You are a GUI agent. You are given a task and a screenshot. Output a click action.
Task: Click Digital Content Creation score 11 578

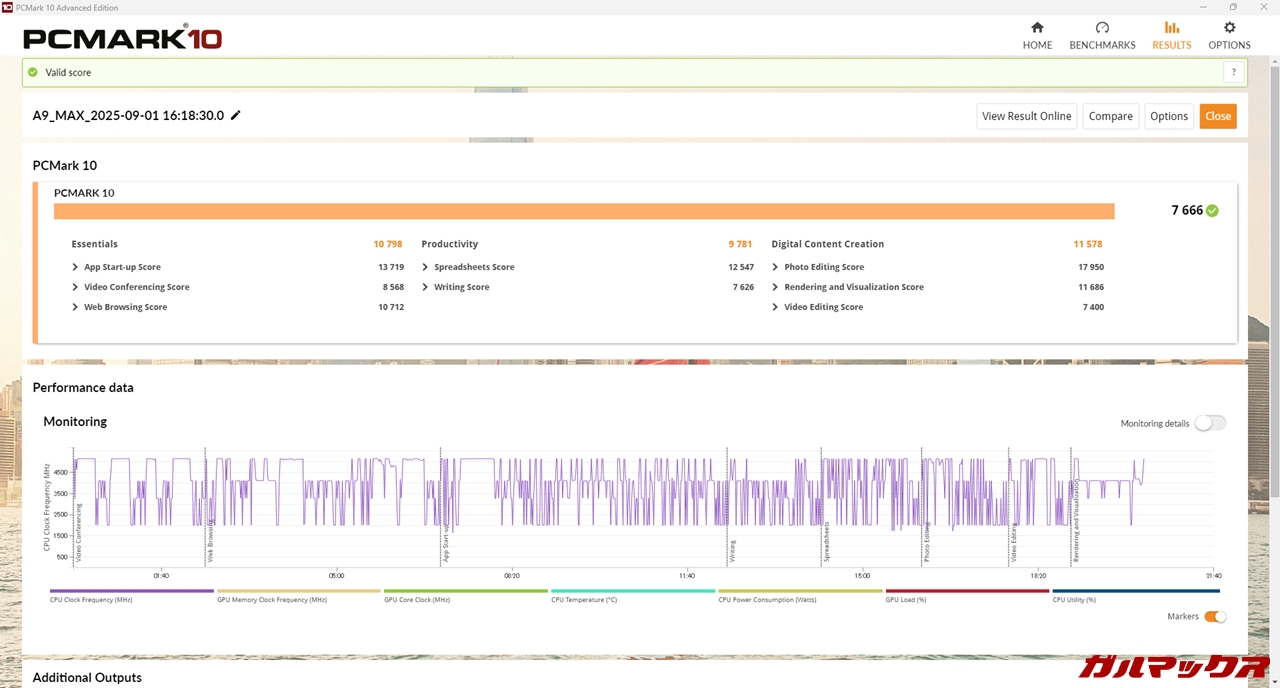[1088, 244]
